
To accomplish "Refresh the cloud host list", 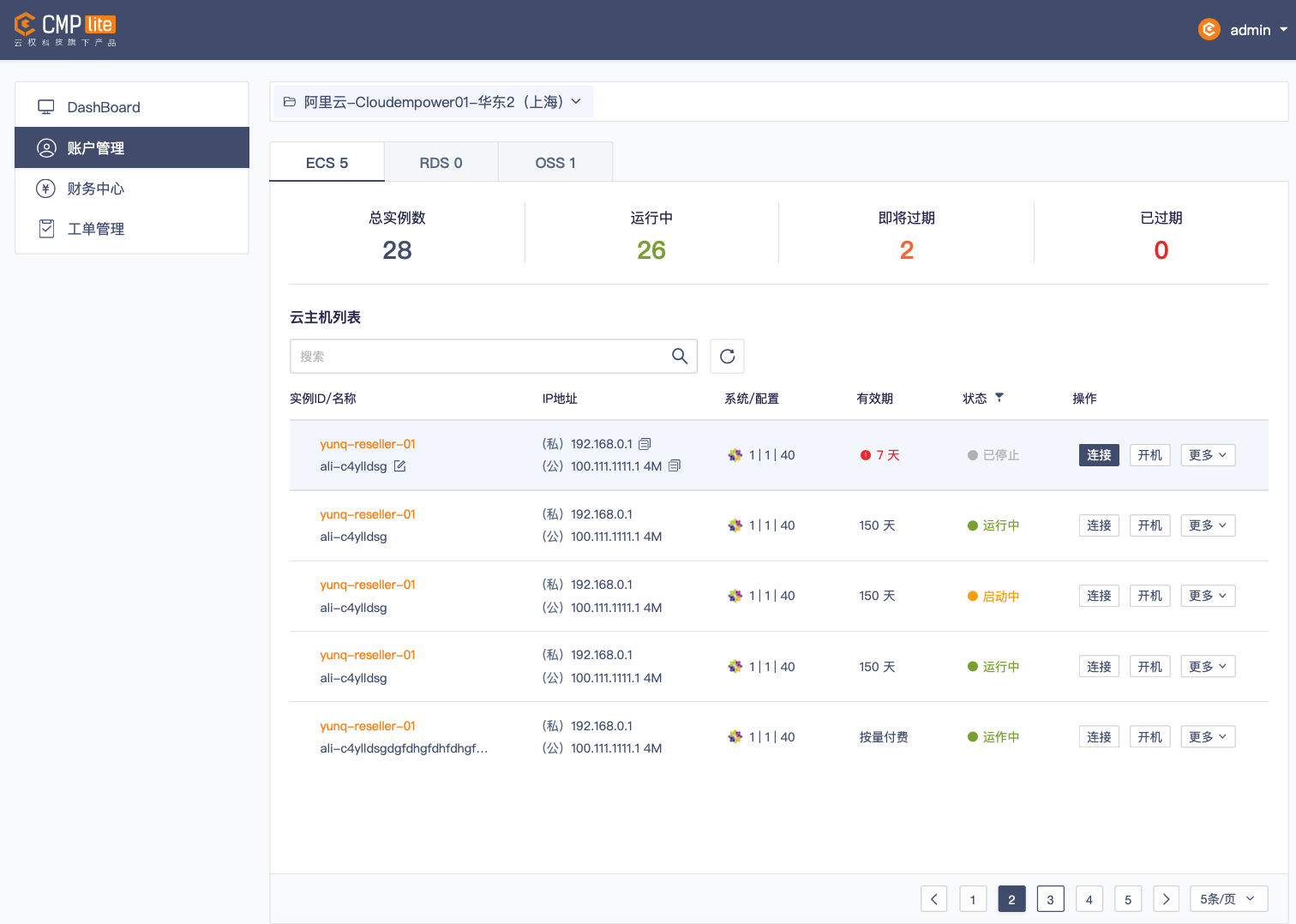I will [x=727, y=357].
